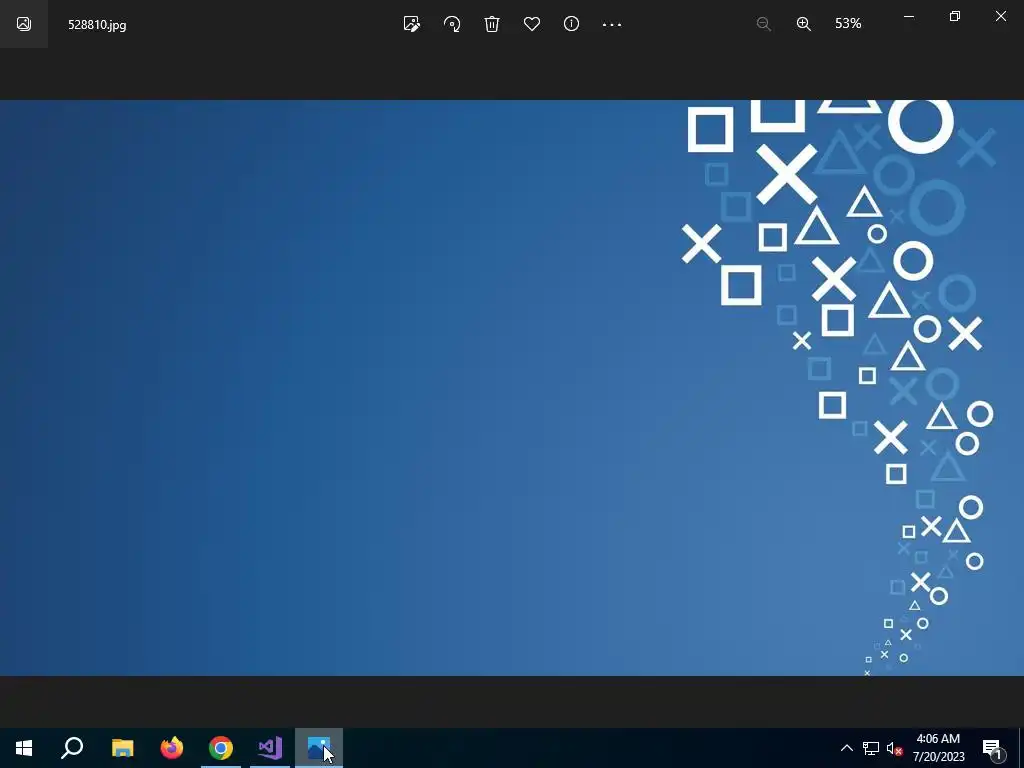The image size is (1024, 768).
Task: Click the 53% zoom level
Action: (848, 24)
